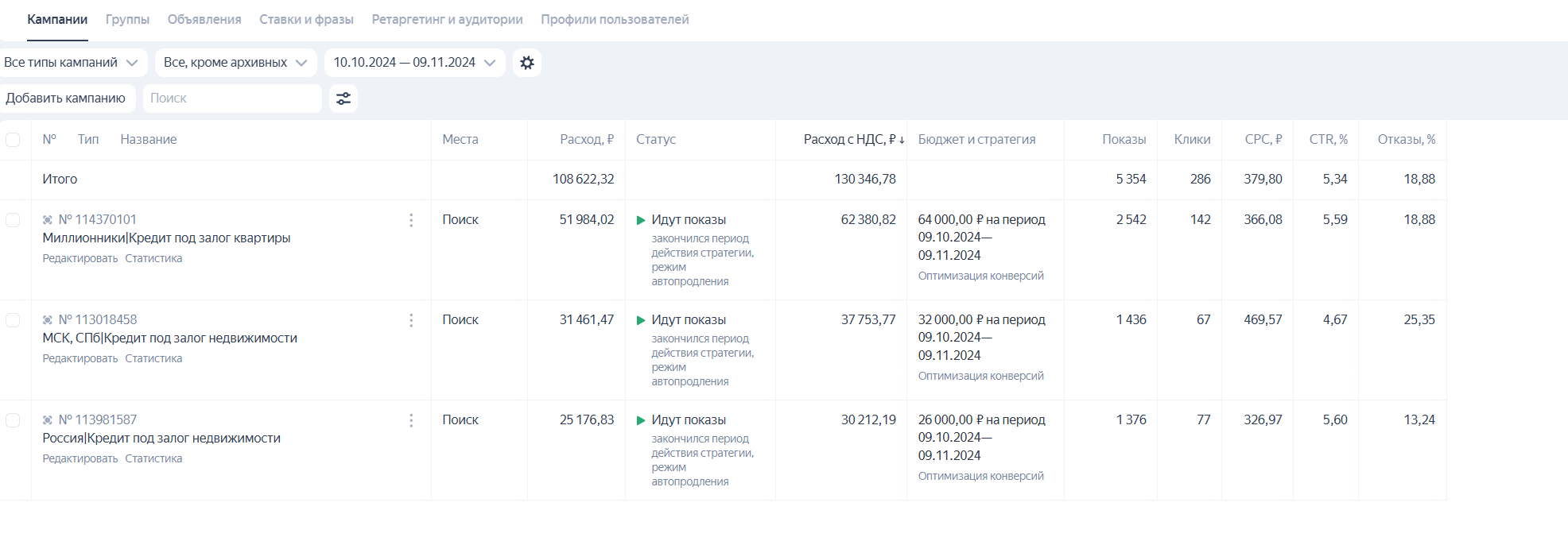Open the table settings gear icon
1568x545 pixels.
(x=527, y=63)
